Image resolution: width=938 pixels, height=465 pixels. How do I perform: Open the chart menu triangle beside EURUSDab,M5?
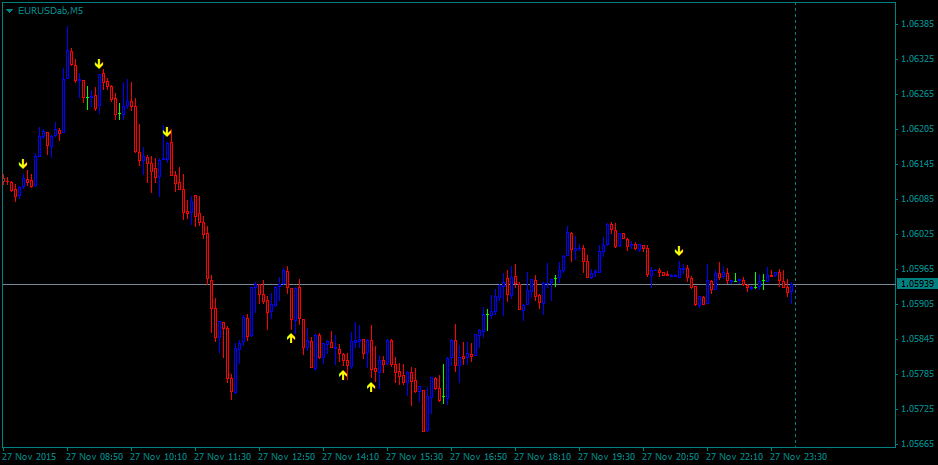click(9, 11)
